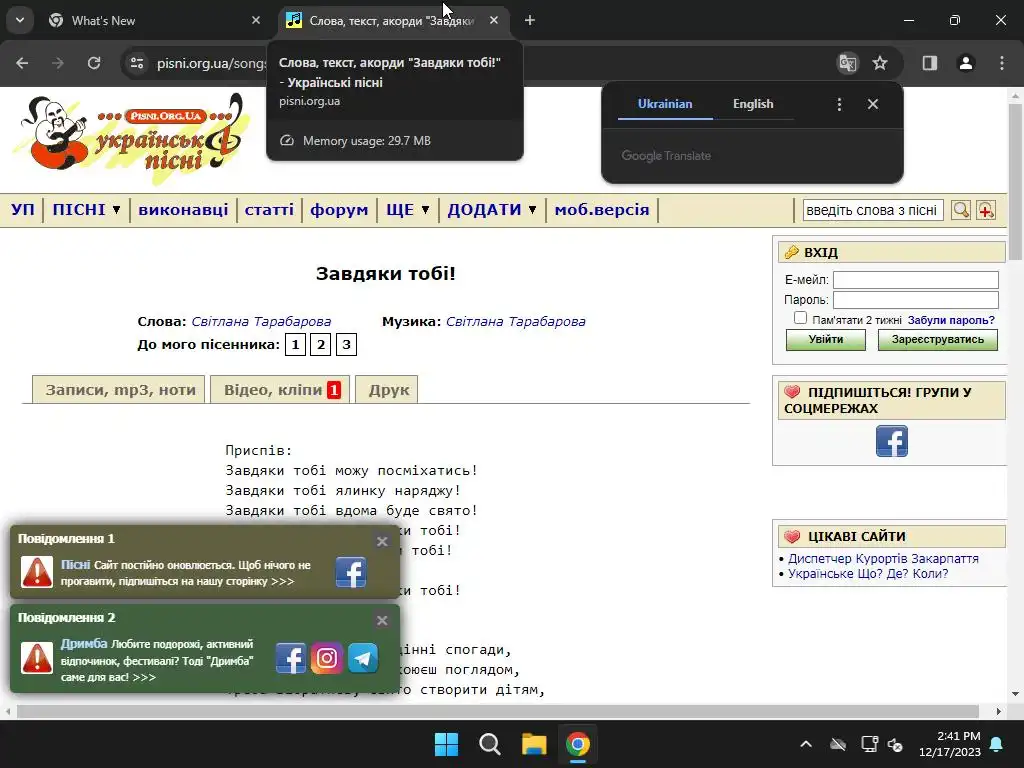Click the browser back arrow
This screenshot has width=1024, height=768.
click(x=22, y=63)
